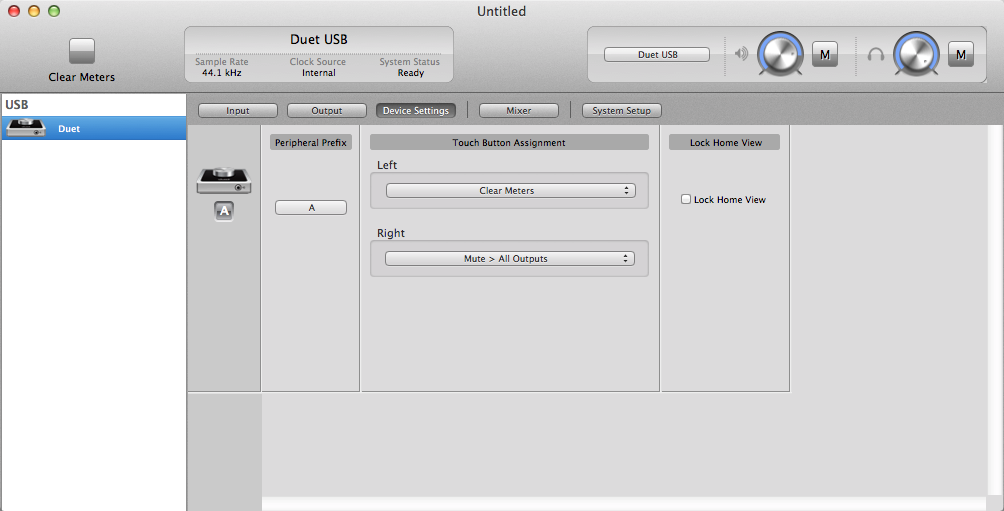Click the System Status Ready value
This screenshot has width=1004, height=511.
(x=410, y=73)
